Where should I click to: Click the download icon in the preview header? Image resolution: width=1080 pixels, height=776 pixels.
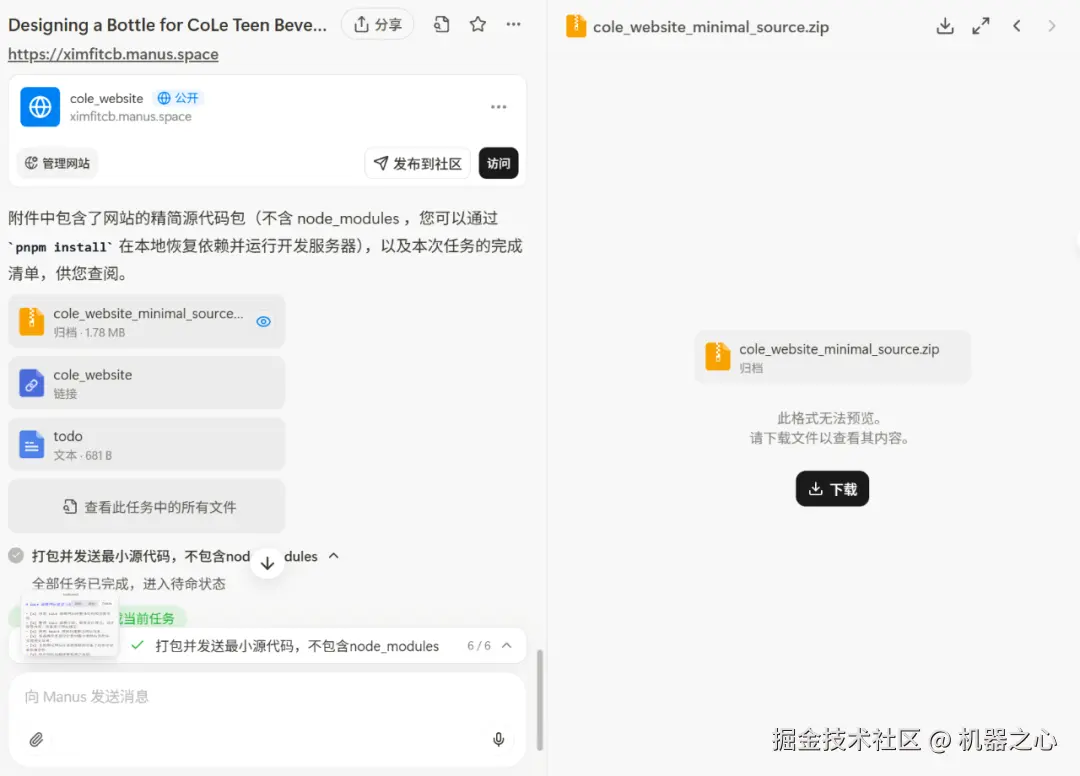(x=945, y=26)
